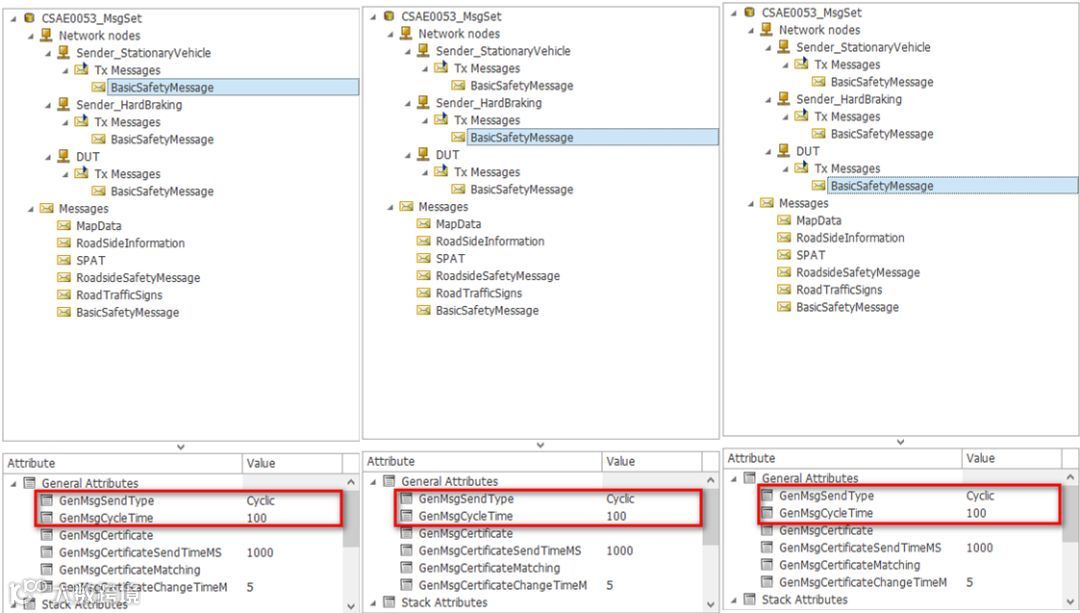Click Messages folder icon in middle pane

[406, 206]
